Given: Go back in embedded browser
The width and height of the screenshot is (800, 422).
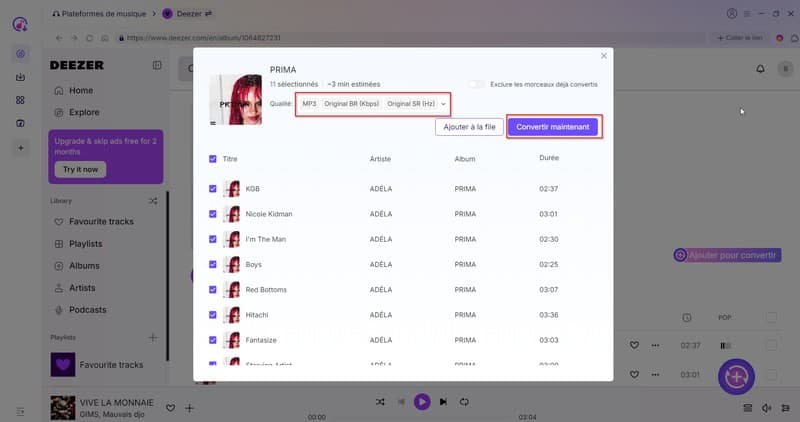Looking at the screenshot, I should [59, 38].
